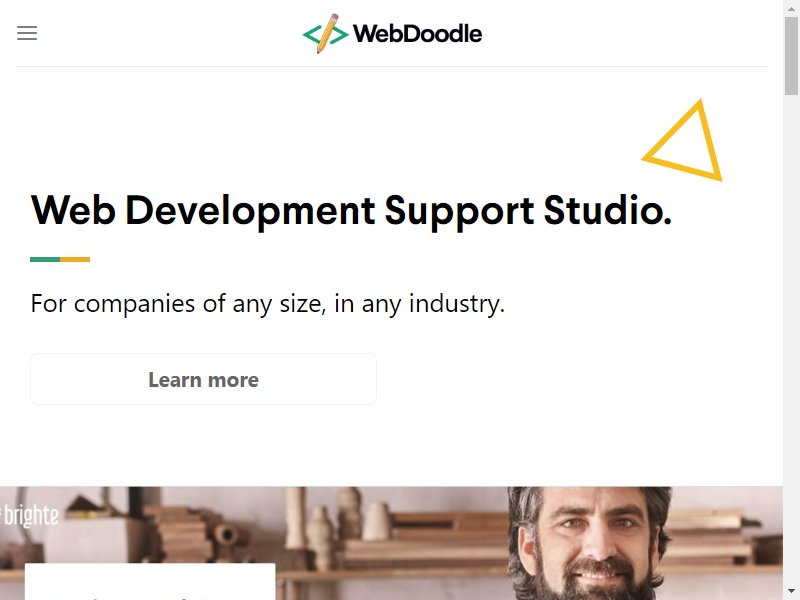Click the white card overlay on the banner

pyautogui.click(x=150, y=582)
